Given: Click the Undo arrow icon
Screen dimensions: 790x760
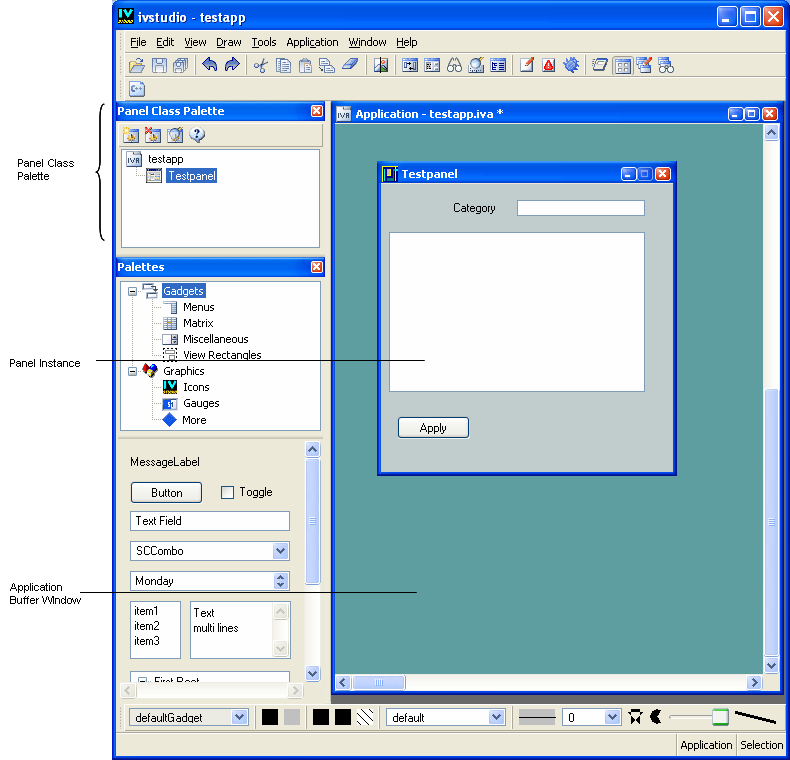Looking at the screenshot, I should [210, 65].
